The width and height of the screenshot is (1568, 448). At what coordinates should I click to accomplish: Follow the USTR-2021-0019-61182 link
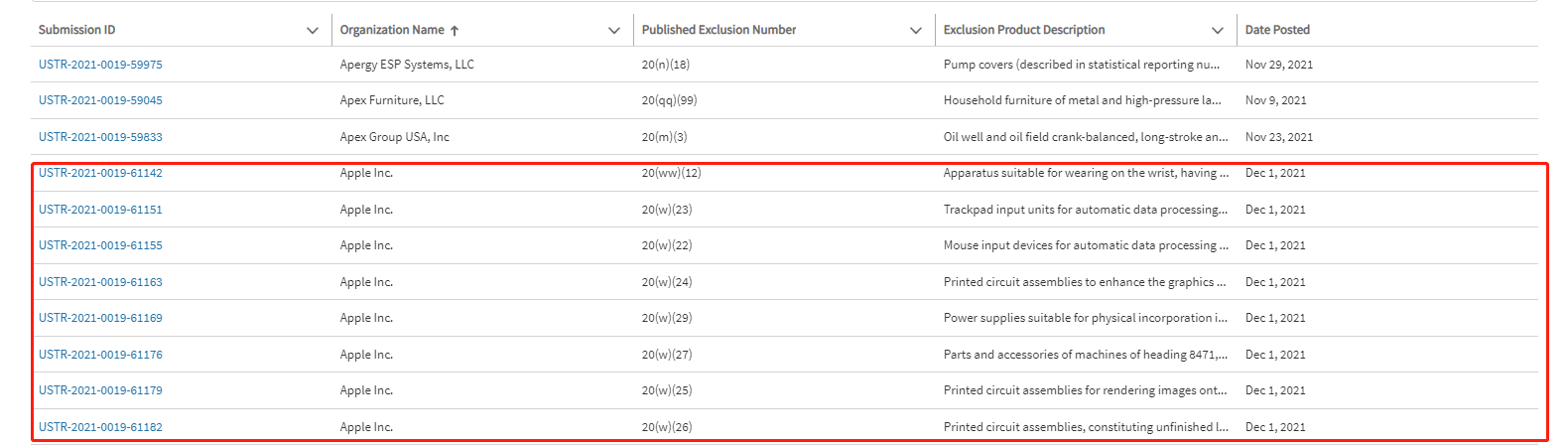pyautogui.click(x=100, y=427)
